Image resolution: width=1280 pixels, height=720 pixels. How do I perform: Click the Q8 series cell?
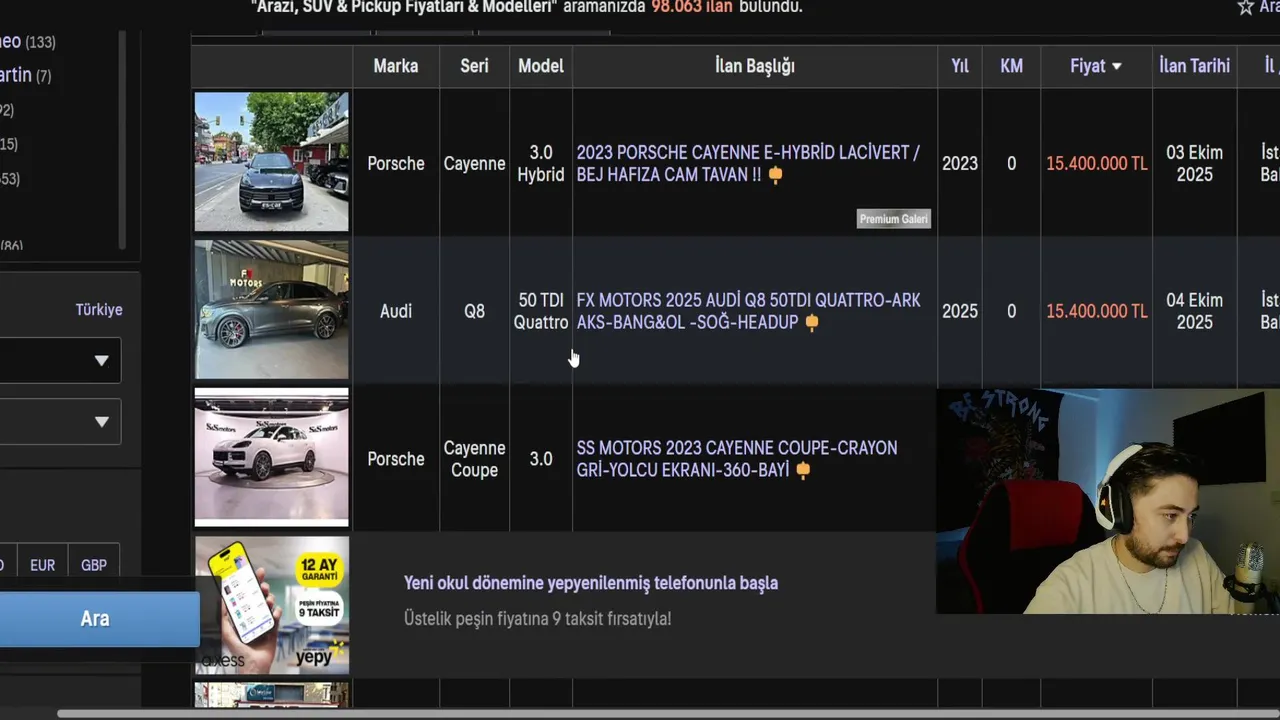coord(474,311)
